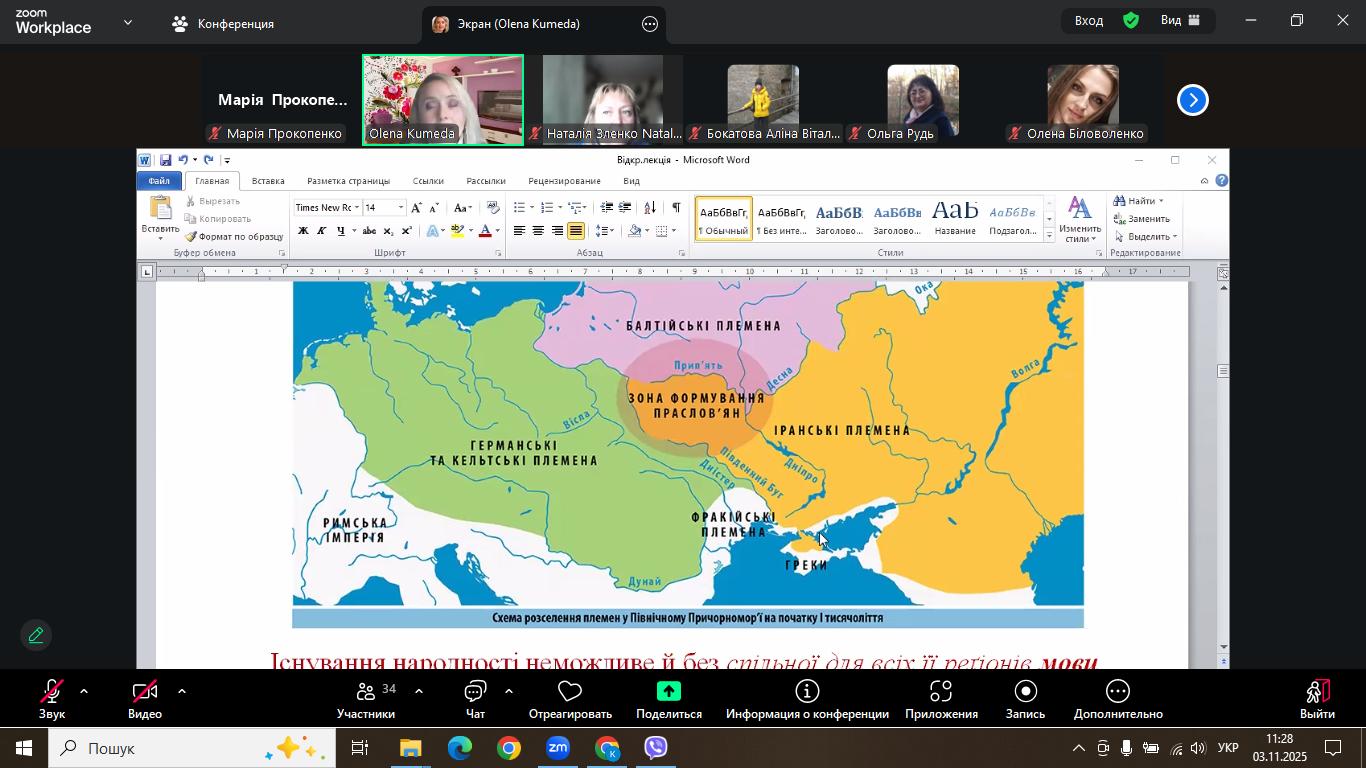
Task: Start recording with the Запись button
Action: pyautogui.click(x=1025, y=699)
